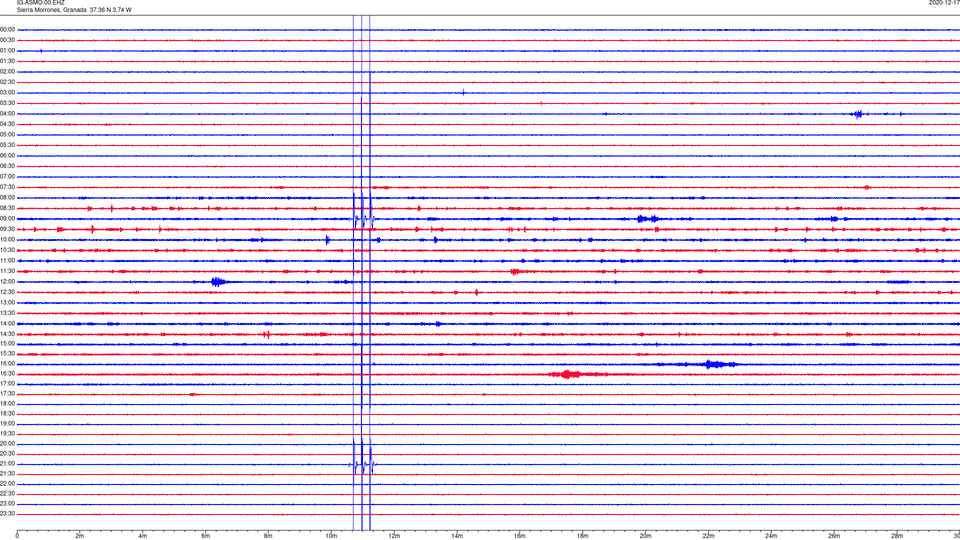Click the 28m tick on the minutes axis
This screenshot has width=960, height=540.
[897, 536]
